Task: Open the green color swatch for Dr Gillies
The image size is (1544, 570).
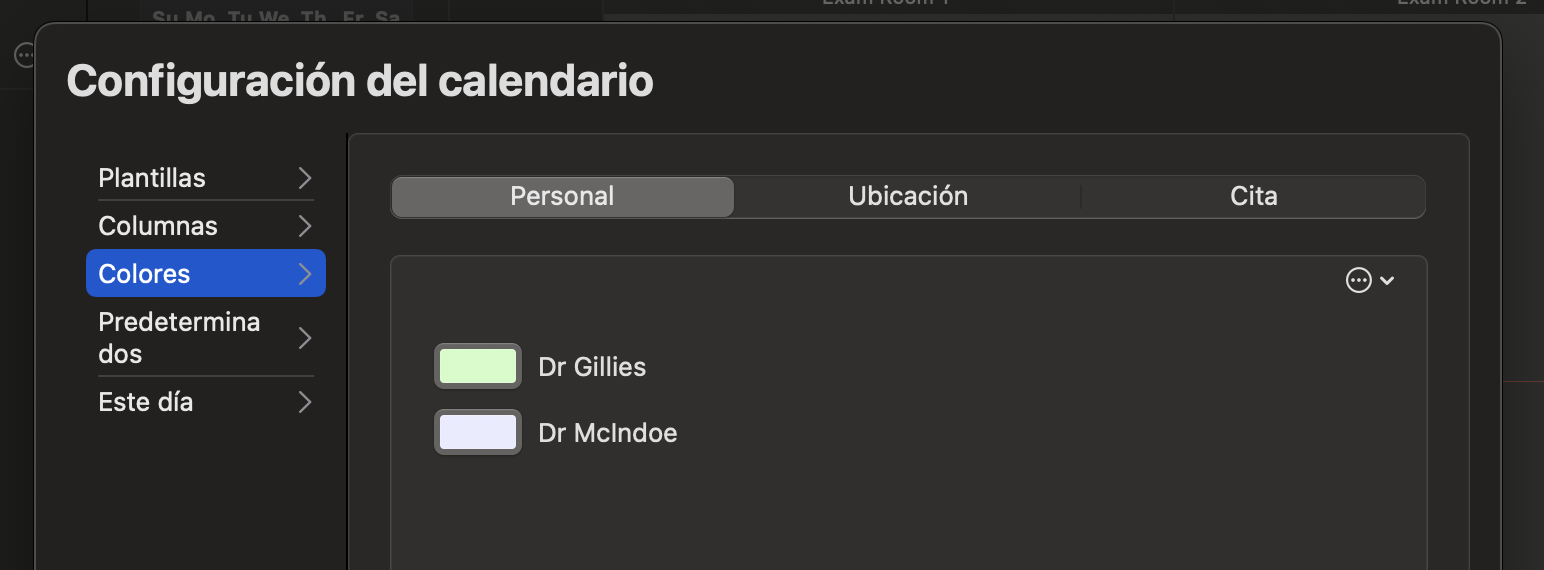Action: pos(478,366)
